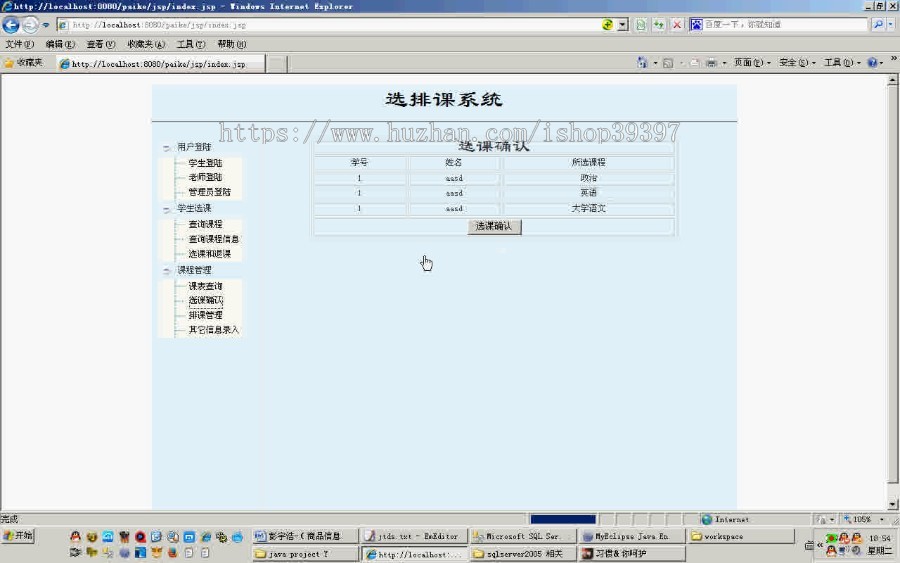
Task: Open the 编辑(E) menu
Action: [x=60, y=44]
